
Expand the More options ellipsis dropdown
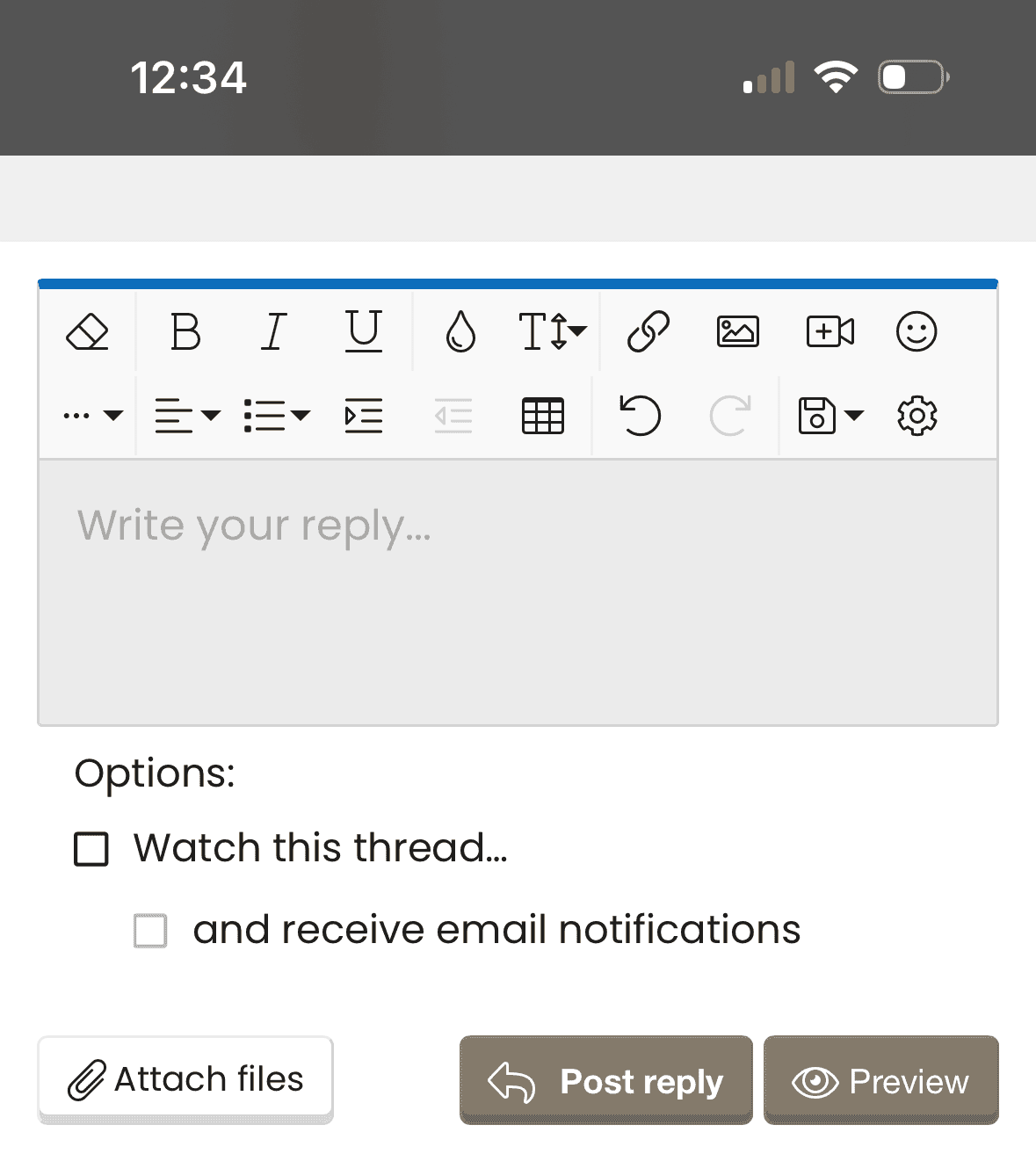tap(93, 416)
